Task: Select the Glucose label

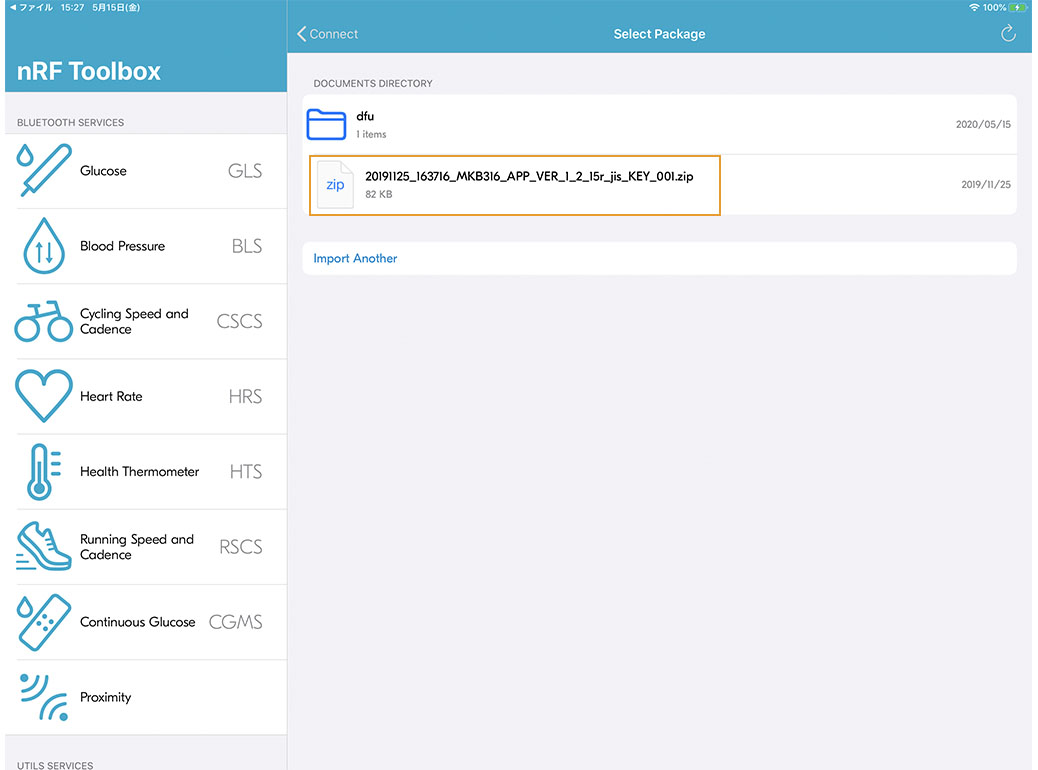Action: [x=103, y=171]
